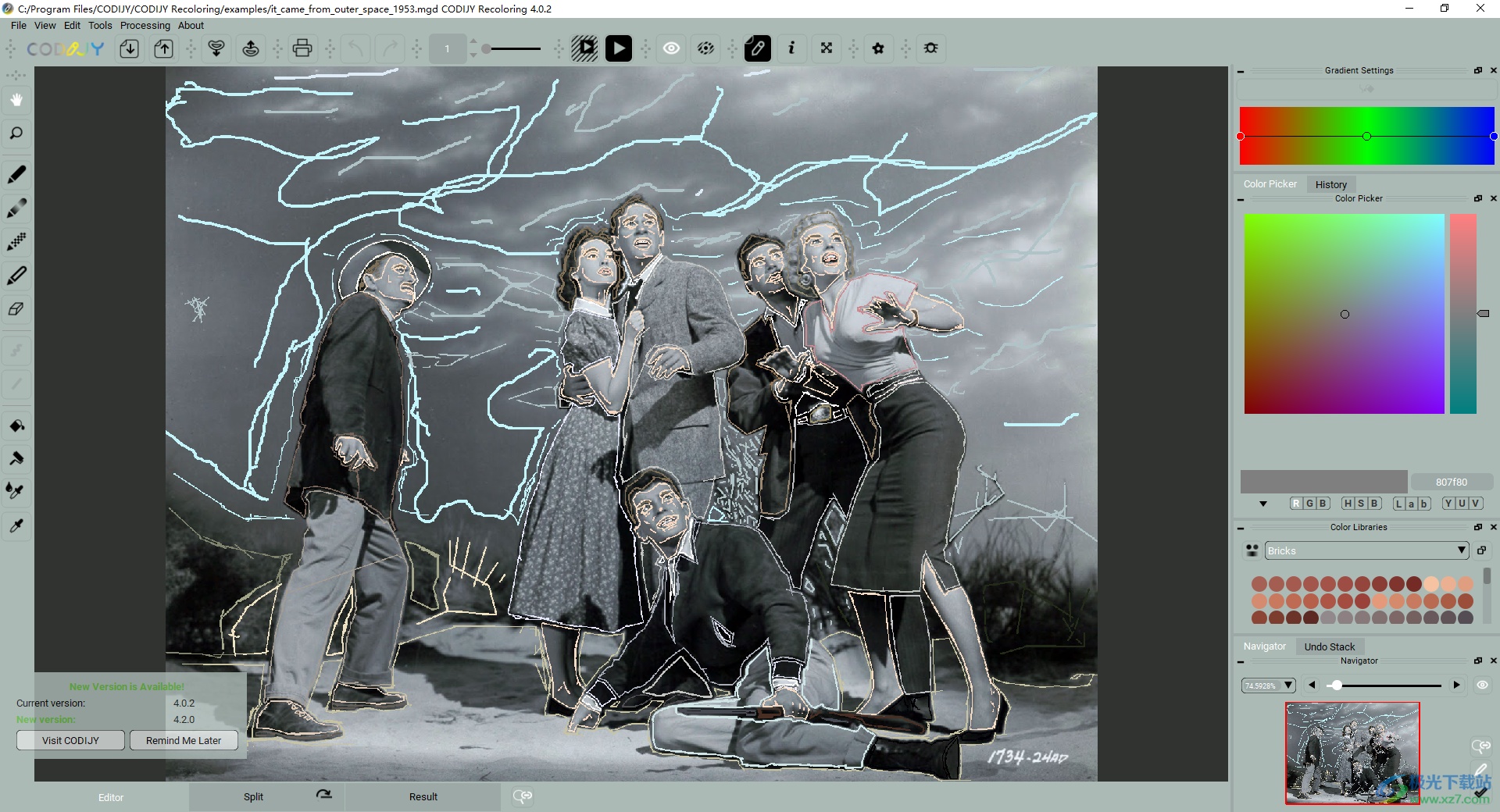
Task: Pick the gradient pen tool
Action: [16, 208]
